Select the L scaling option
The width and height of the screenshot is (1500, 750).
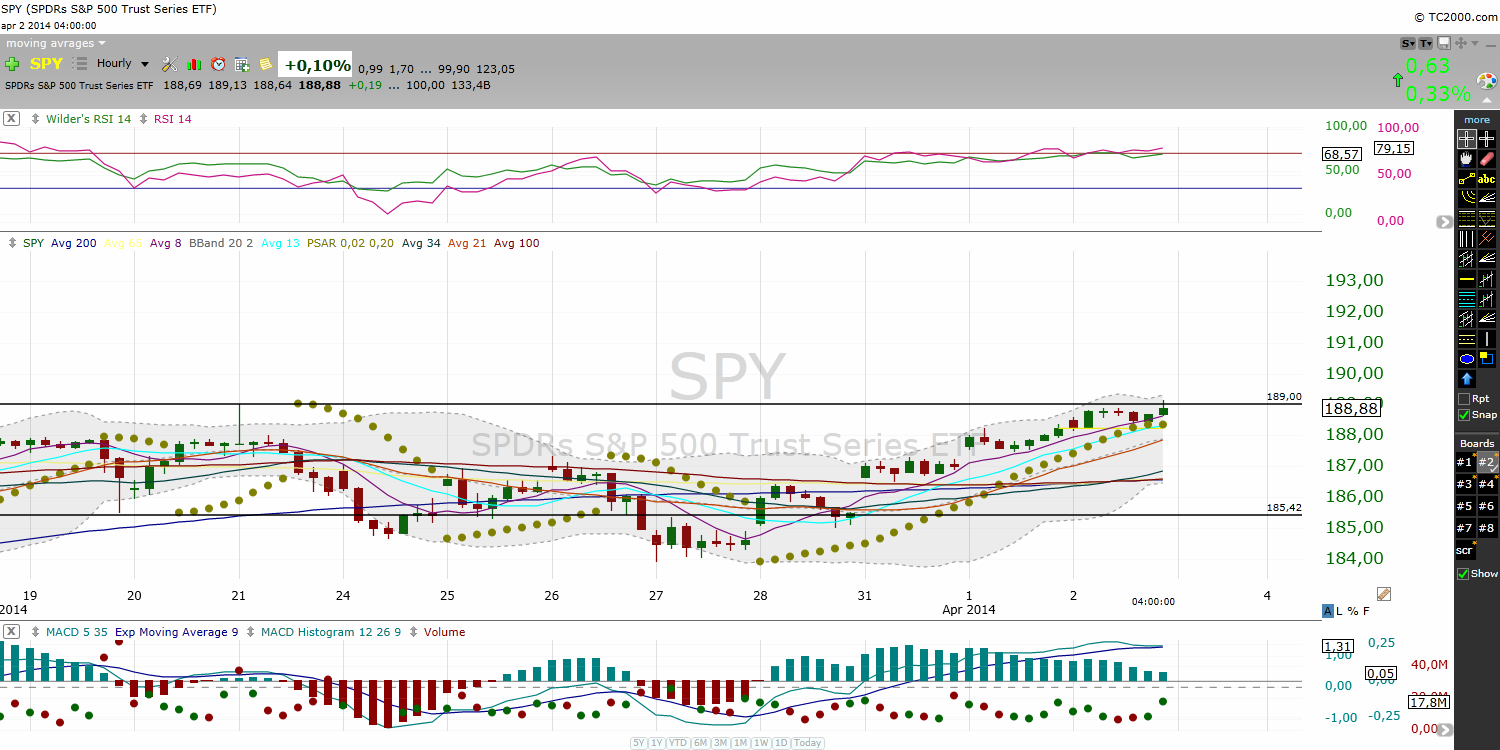[1340, 611]
